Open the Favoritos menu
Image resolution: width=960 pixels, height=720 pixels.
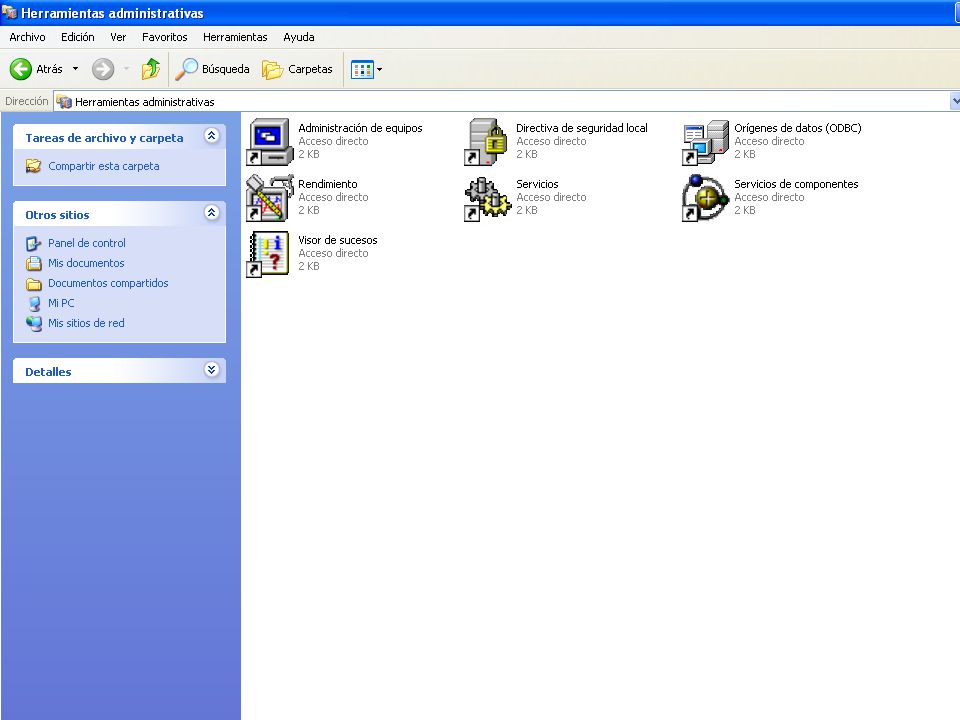(165, 37)
